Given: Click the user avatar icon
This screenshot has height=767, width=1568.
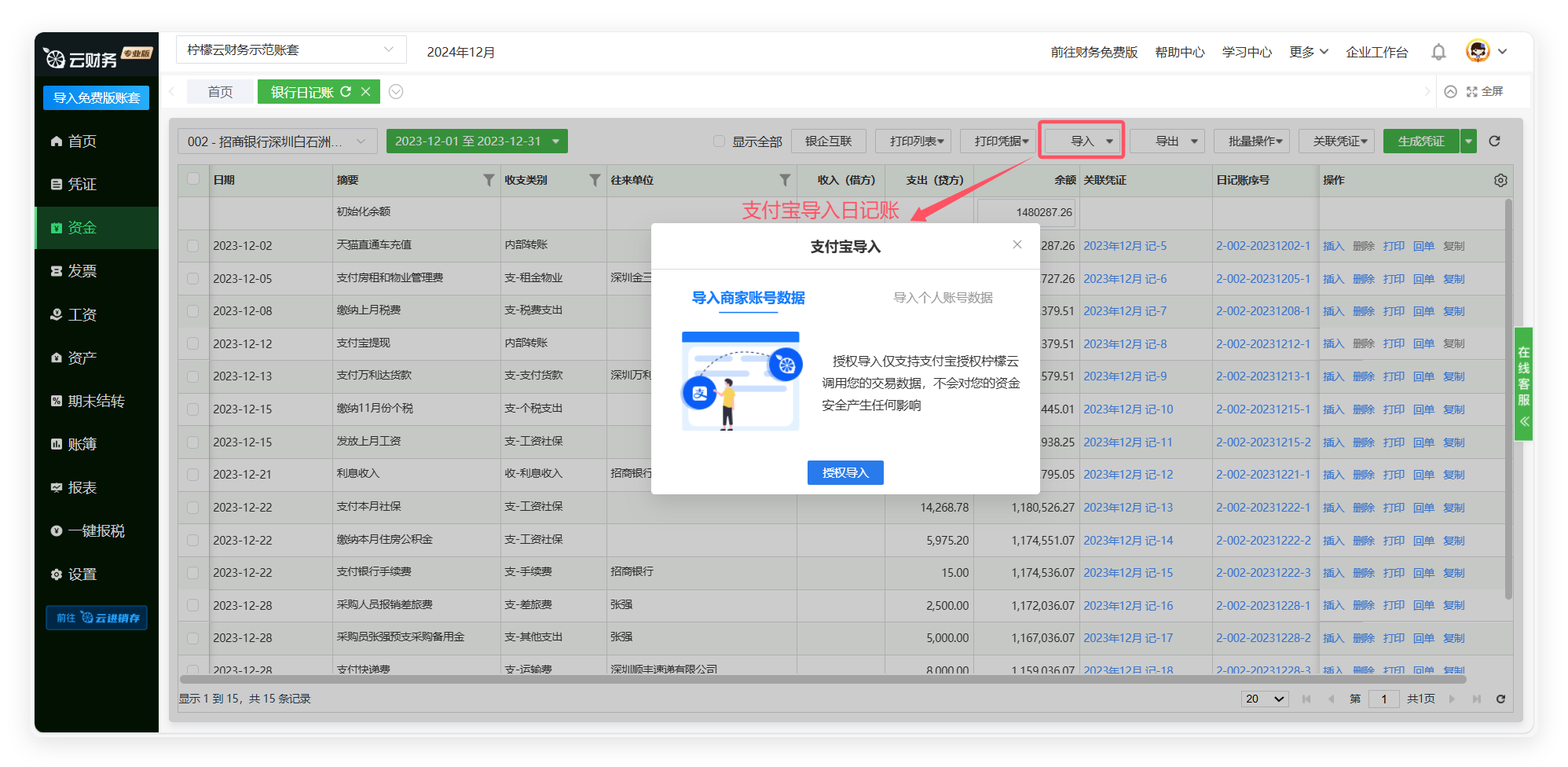Looking at the screenshot, I should (x=1478, y=51).
